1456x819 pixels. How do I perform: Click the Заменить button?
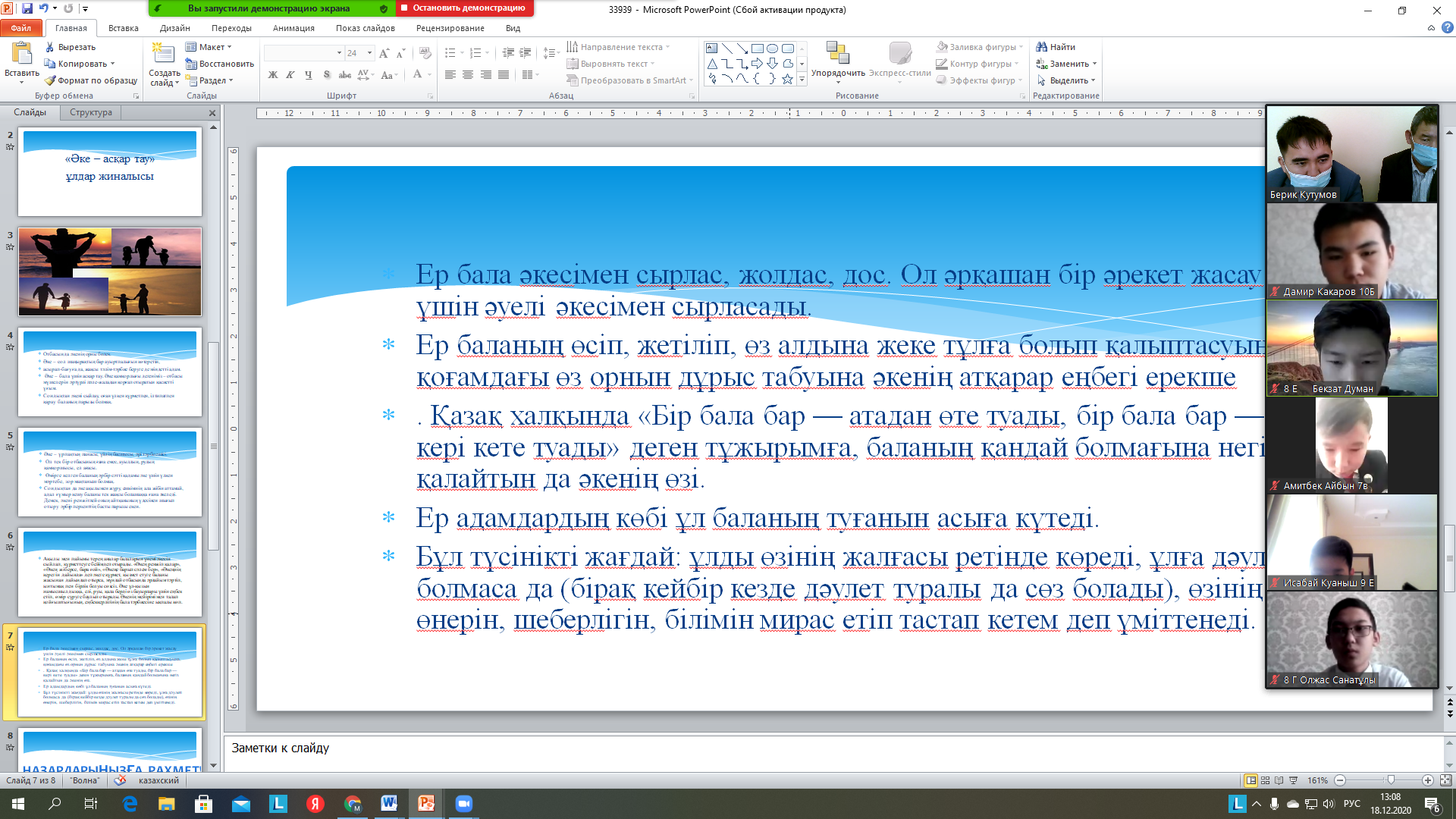coord(1068,64)
